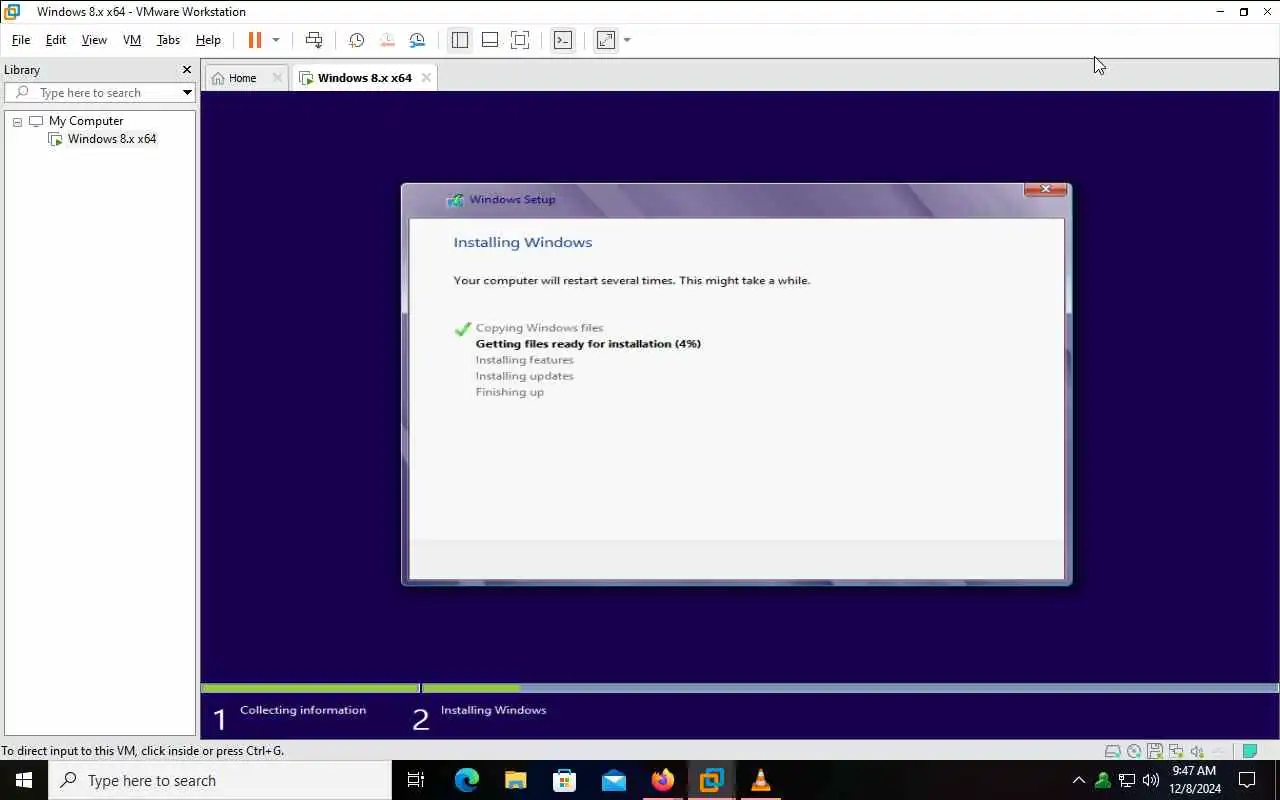Close the Home tab
This screenshot has width=1280, height=800.
tap(277, 78)
